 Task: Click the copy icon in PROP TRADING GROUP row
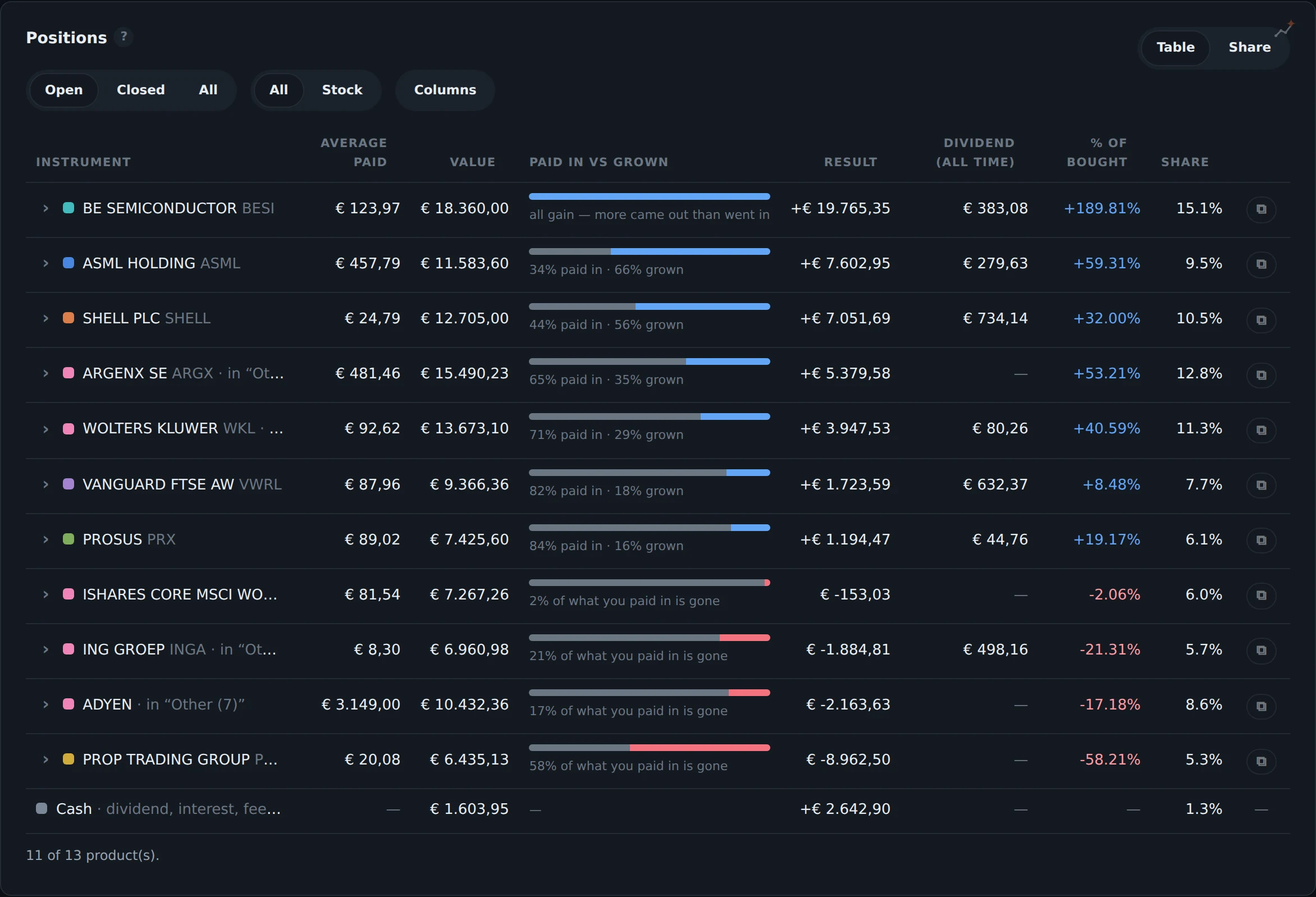point(1261,761)
